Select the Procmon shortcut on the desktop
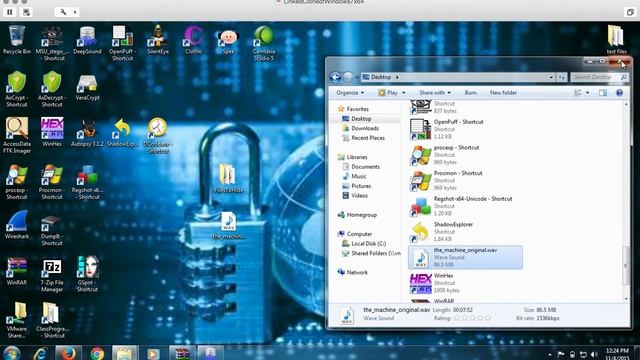 point(52,182)
